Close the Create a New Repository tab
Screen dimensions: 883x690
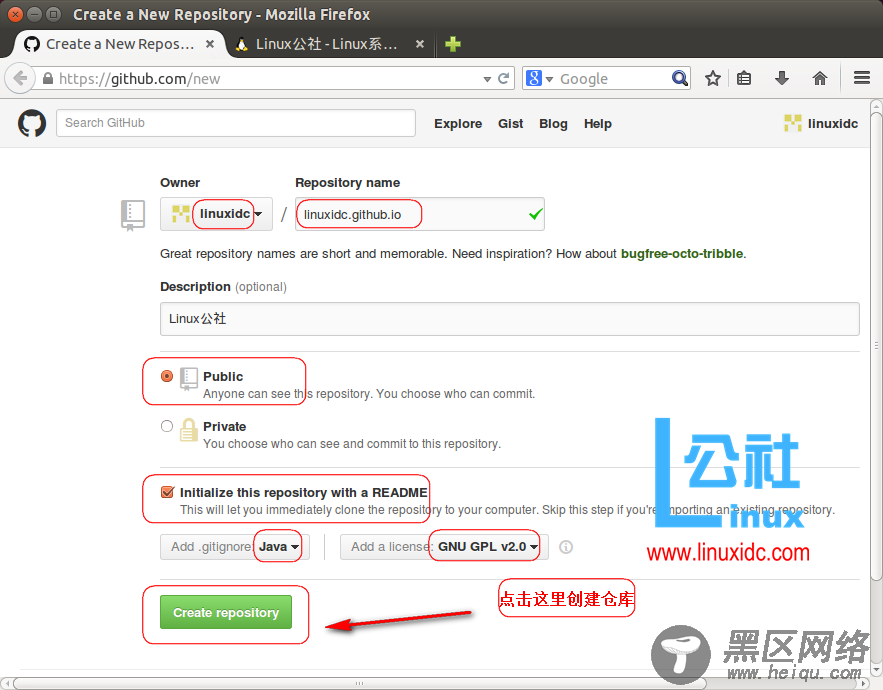209,43
